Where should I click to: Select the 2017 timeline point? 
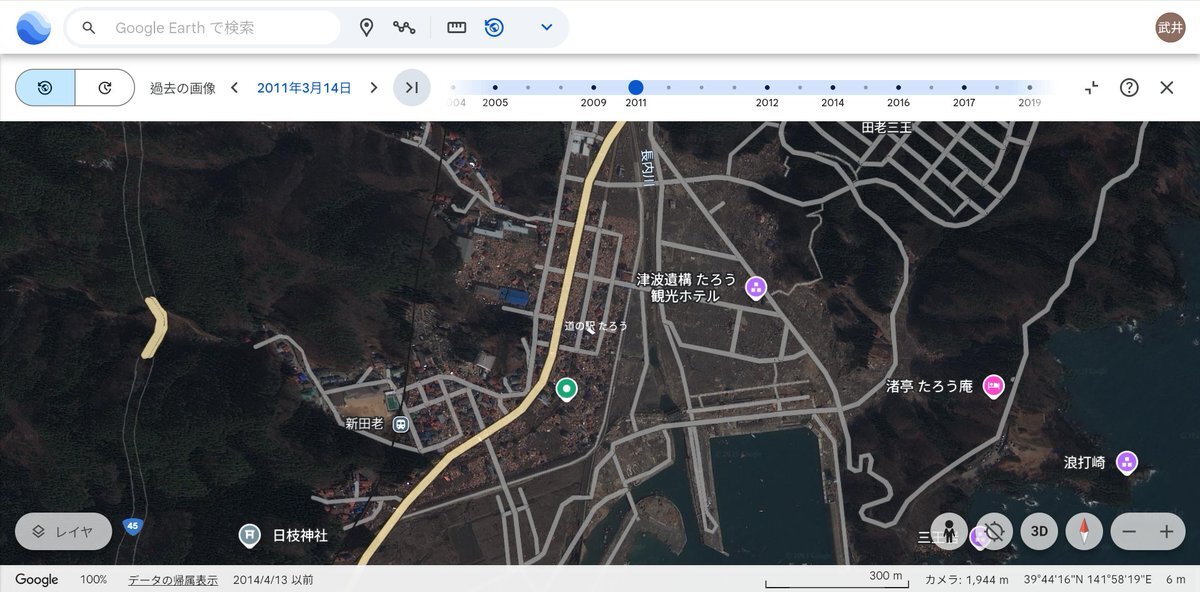(x=964, y=88)
